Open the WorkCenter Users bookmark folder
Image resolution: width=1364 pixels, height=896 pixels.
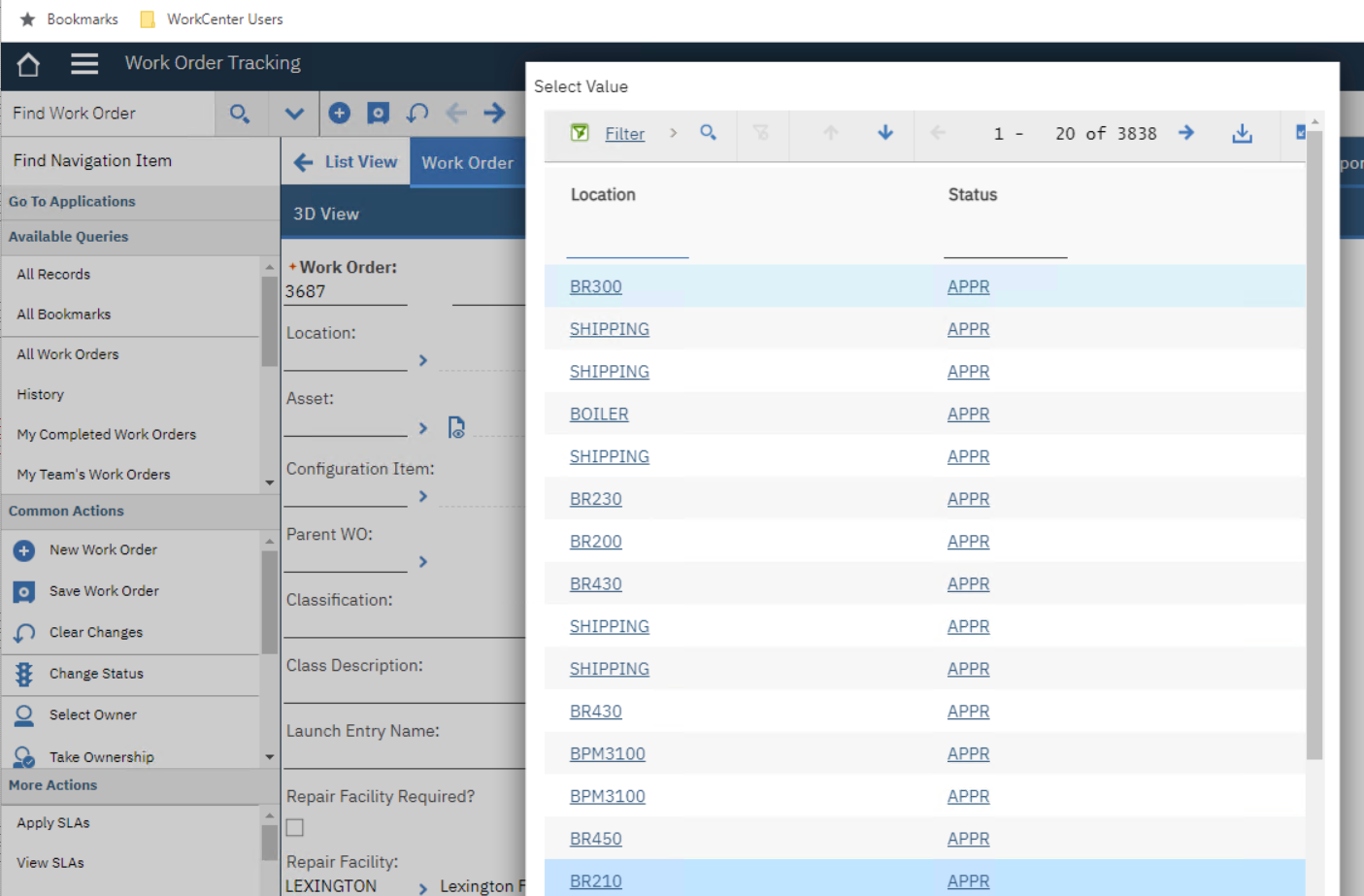pos(212,19)
